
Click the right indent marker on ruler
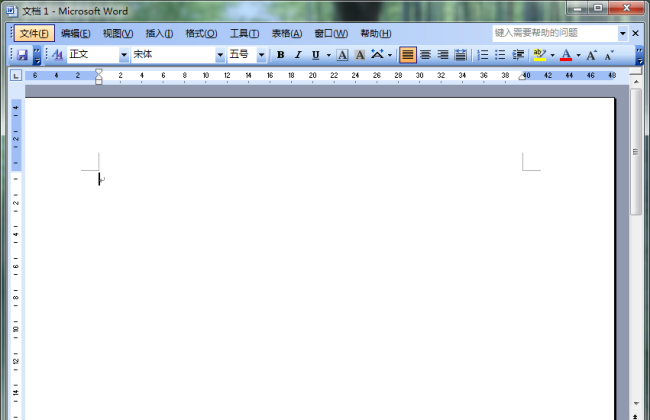pyautogui.click(x=522, y=77)
